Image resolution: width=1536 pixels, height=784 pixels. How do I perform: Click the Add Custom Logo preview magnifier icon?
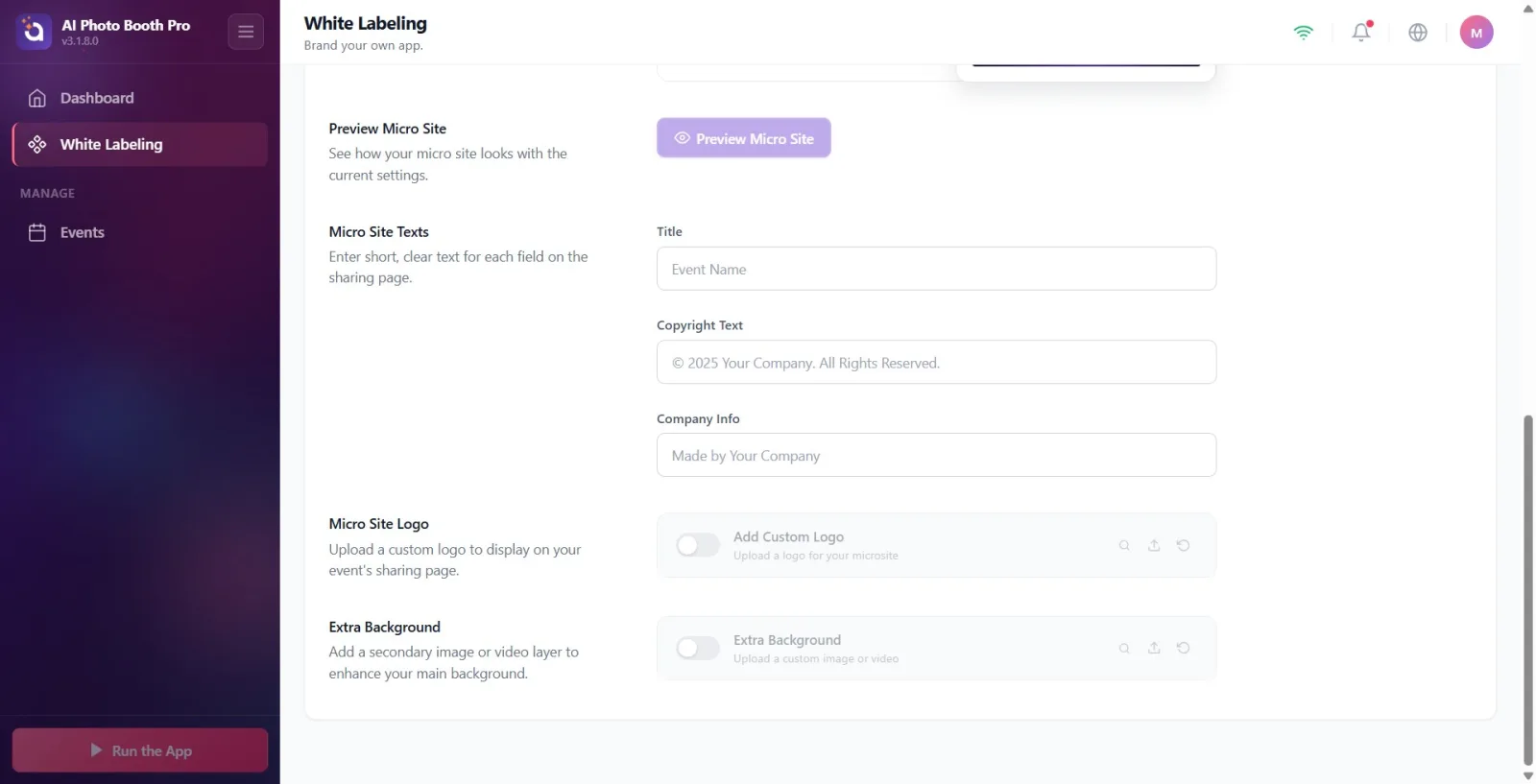tap(1124, 545)
